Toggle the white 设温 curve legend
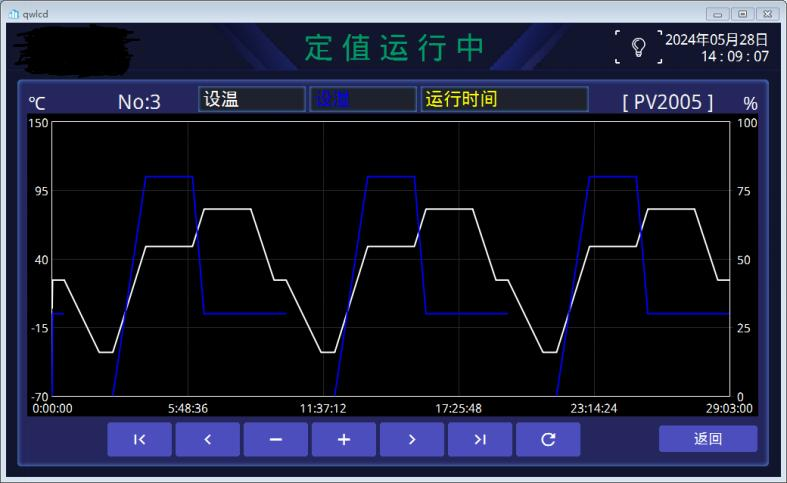The width and height of the screenshot is (787, 483). 252,99
